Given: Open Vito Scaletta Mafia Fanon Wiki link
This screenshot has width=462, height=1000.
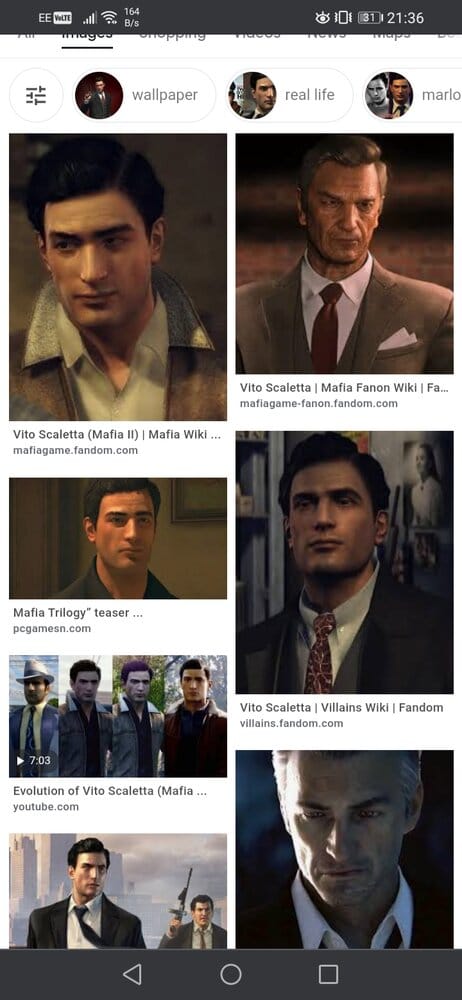Looking at the screenshot, I should pos(344,387).
